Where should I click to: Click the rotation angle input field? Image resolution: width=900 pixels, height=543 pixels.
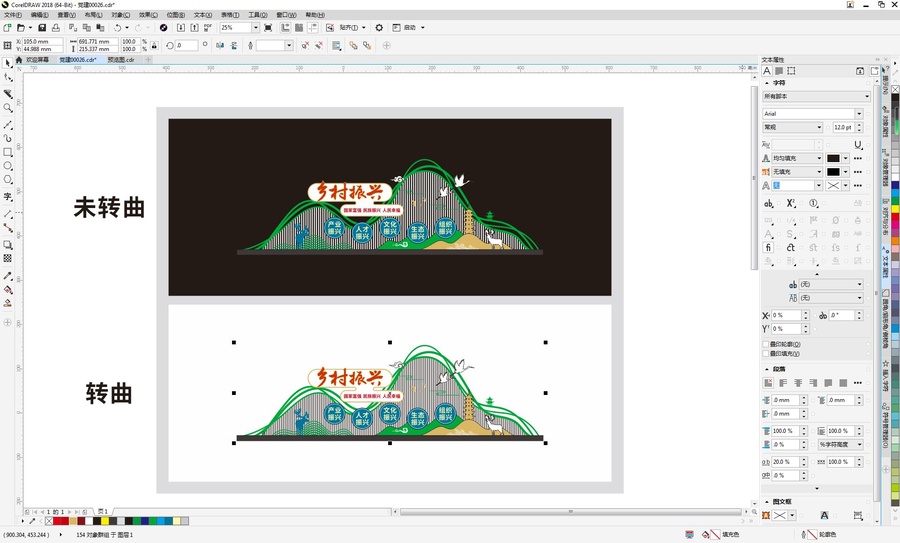point(187,45)
